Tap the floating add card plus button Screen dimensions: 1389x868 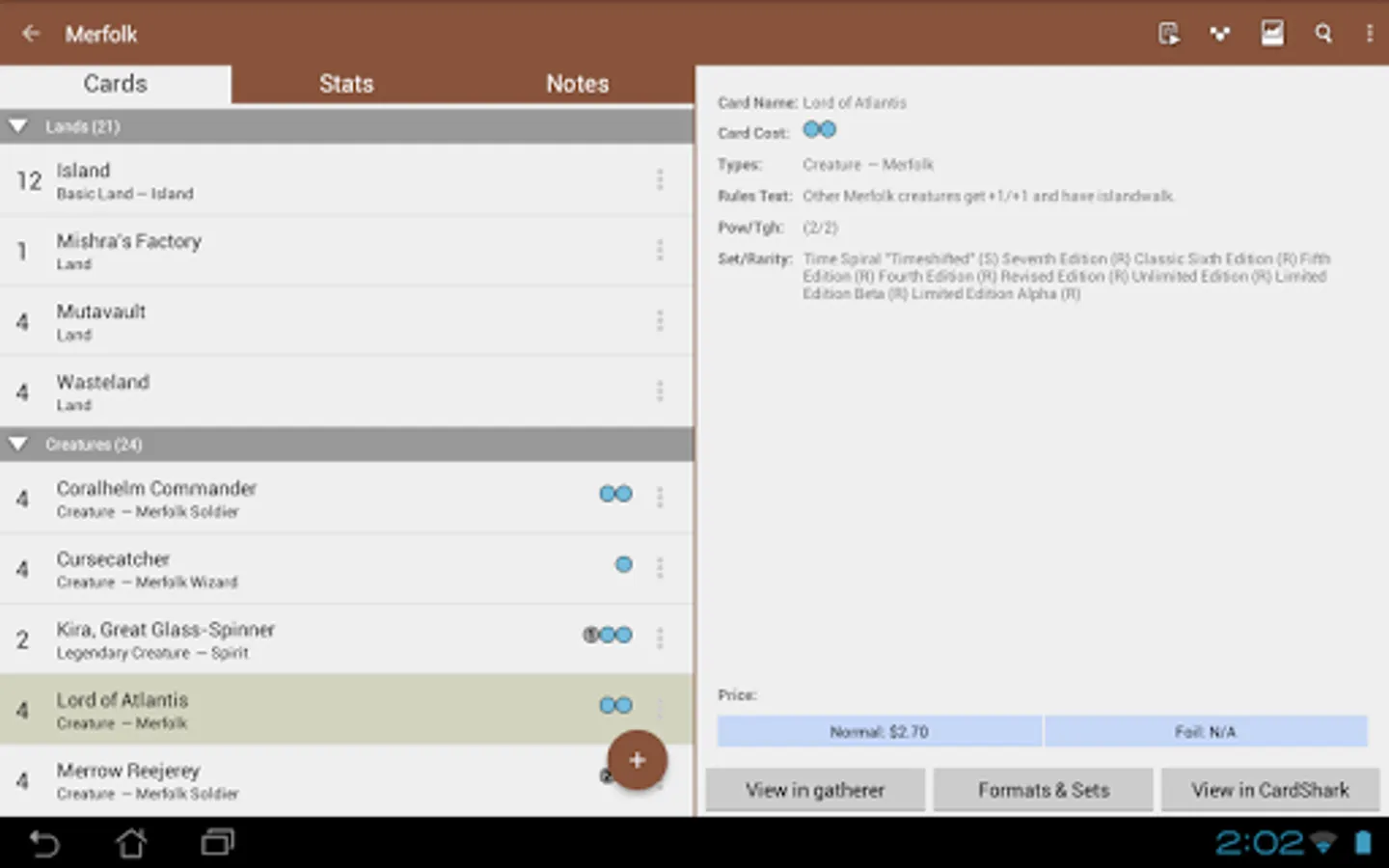[x=637, y=760]
